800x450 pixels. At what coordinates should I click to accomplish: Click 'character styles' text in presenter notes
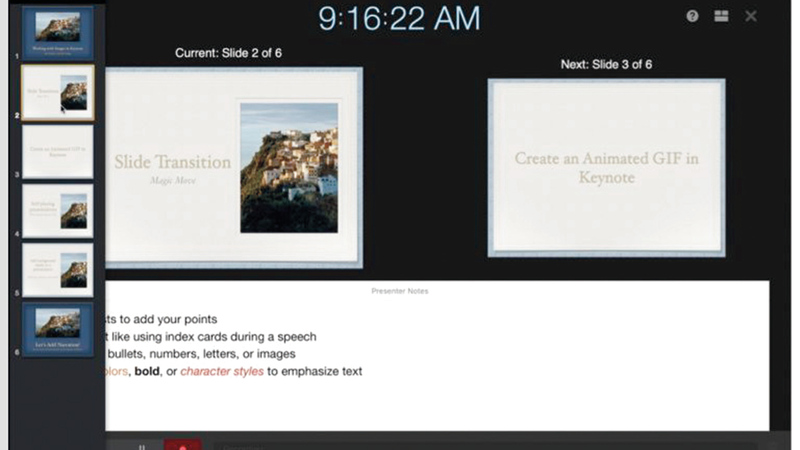(x=221, y=371)
